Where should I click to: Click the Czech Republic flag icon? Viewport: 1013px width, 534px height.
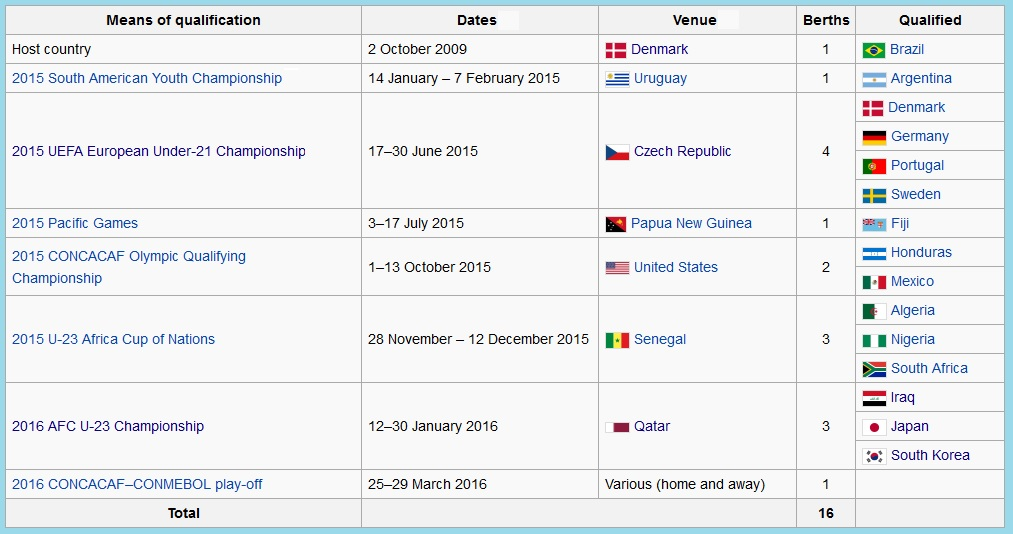[617, 152]
